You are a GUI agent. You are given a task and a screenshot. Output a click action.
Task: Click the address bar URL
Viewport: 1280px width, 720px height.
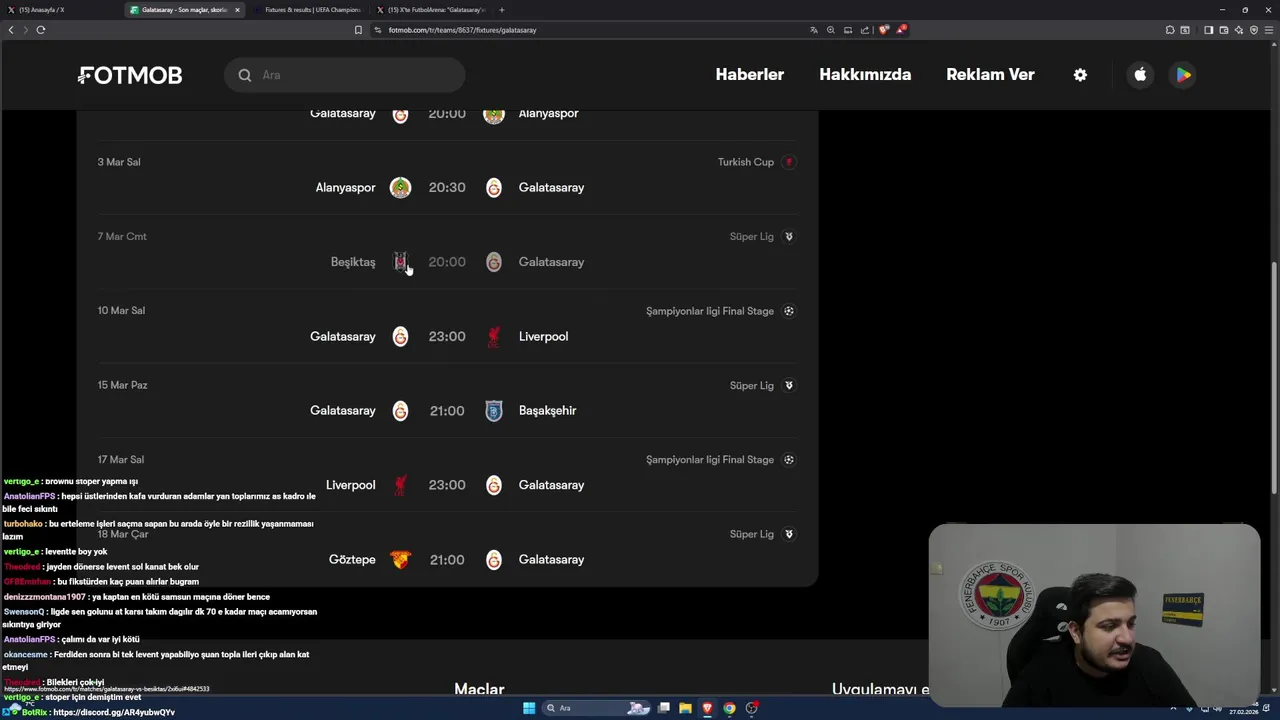click(x=462, y=30)
